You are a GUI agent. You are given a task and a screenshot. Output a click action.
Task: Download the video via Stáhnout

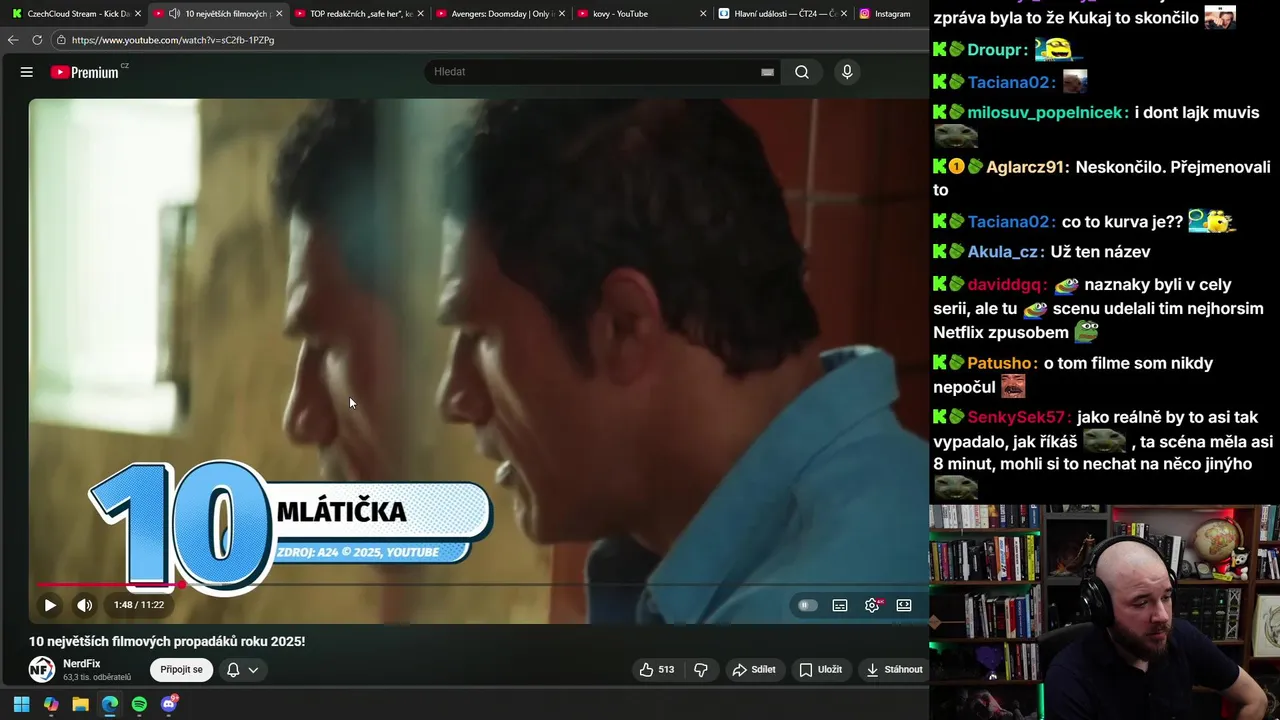[x=895, y=670]
